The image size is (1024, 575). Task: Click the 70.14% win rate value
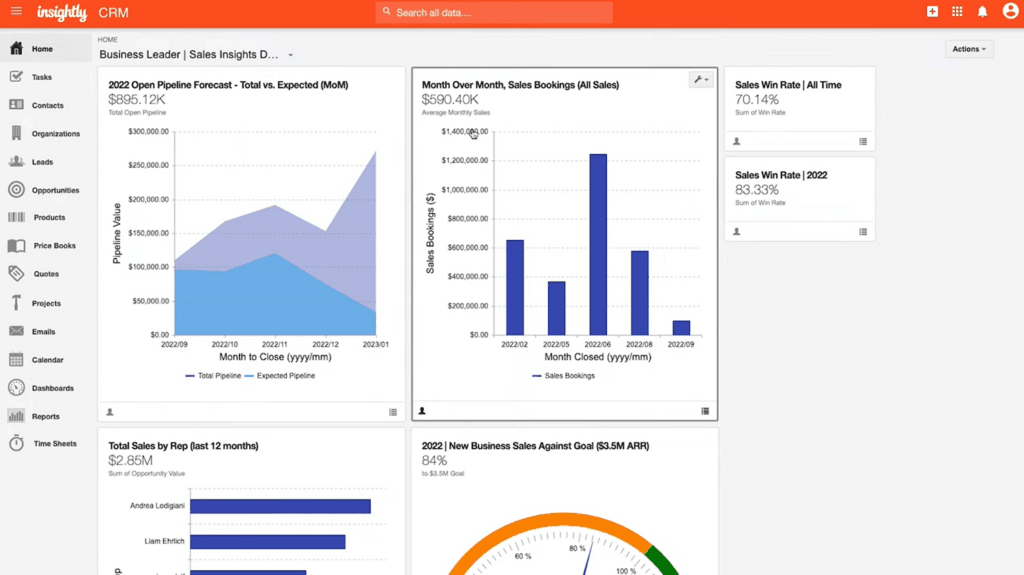point(757,99)
